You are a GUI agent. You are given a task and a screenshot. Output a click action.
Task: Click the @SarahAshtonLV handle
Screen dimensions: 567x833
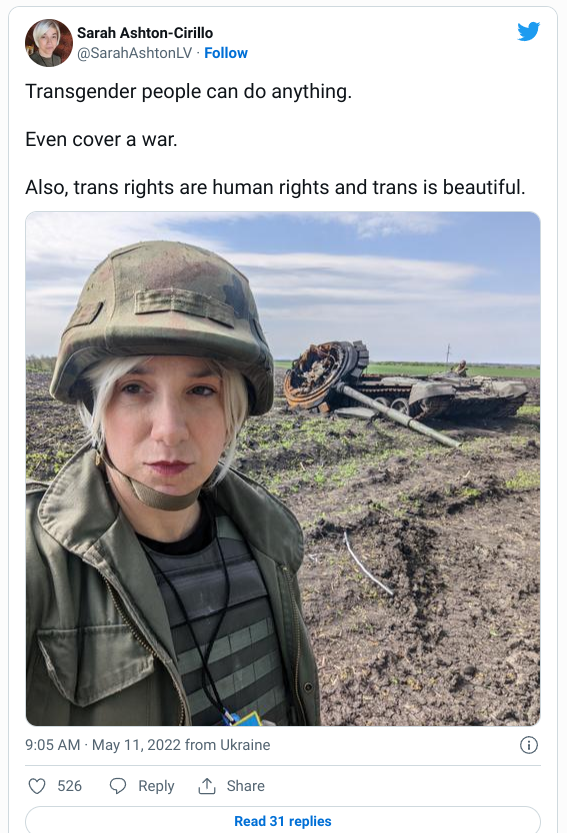point(134,53)
